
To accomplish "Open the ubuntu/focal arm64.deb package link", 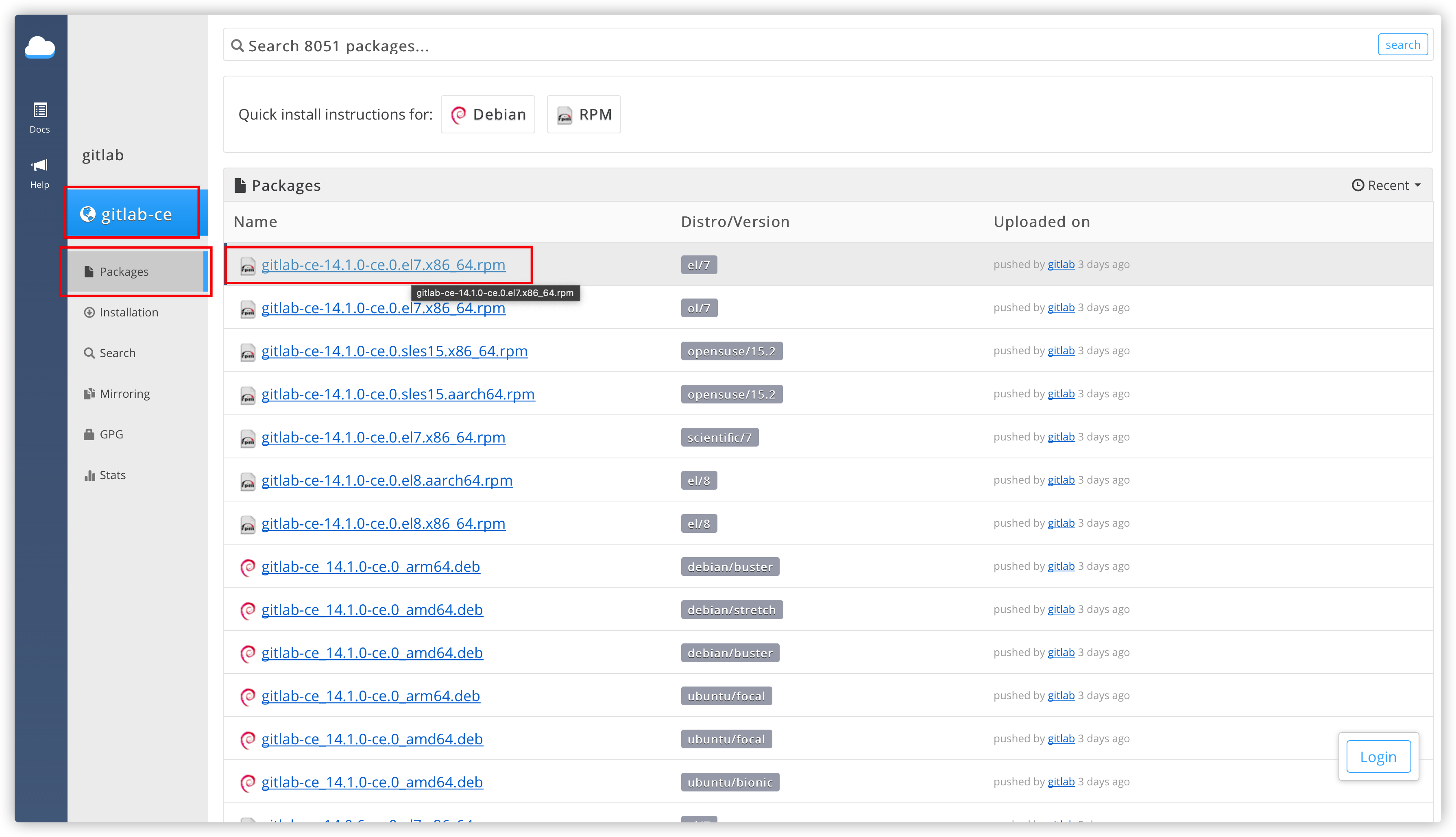I will (x=371, y=695).
